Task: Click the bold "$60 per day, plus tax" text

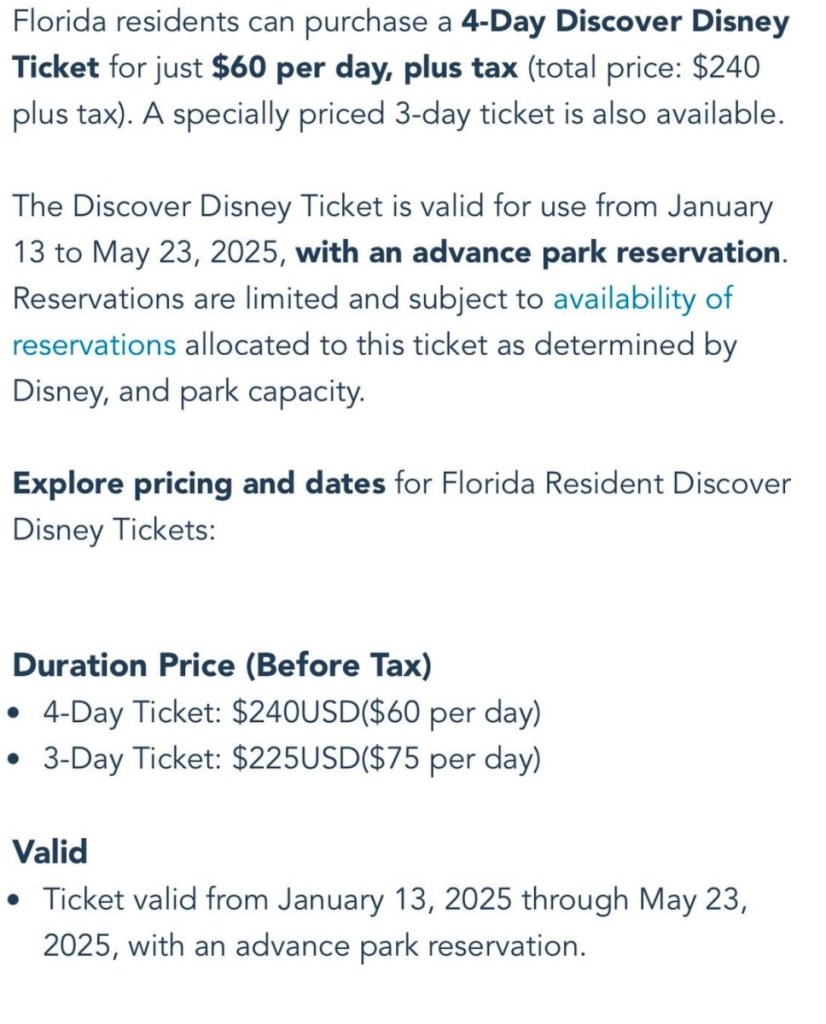Action: [365, 68]
